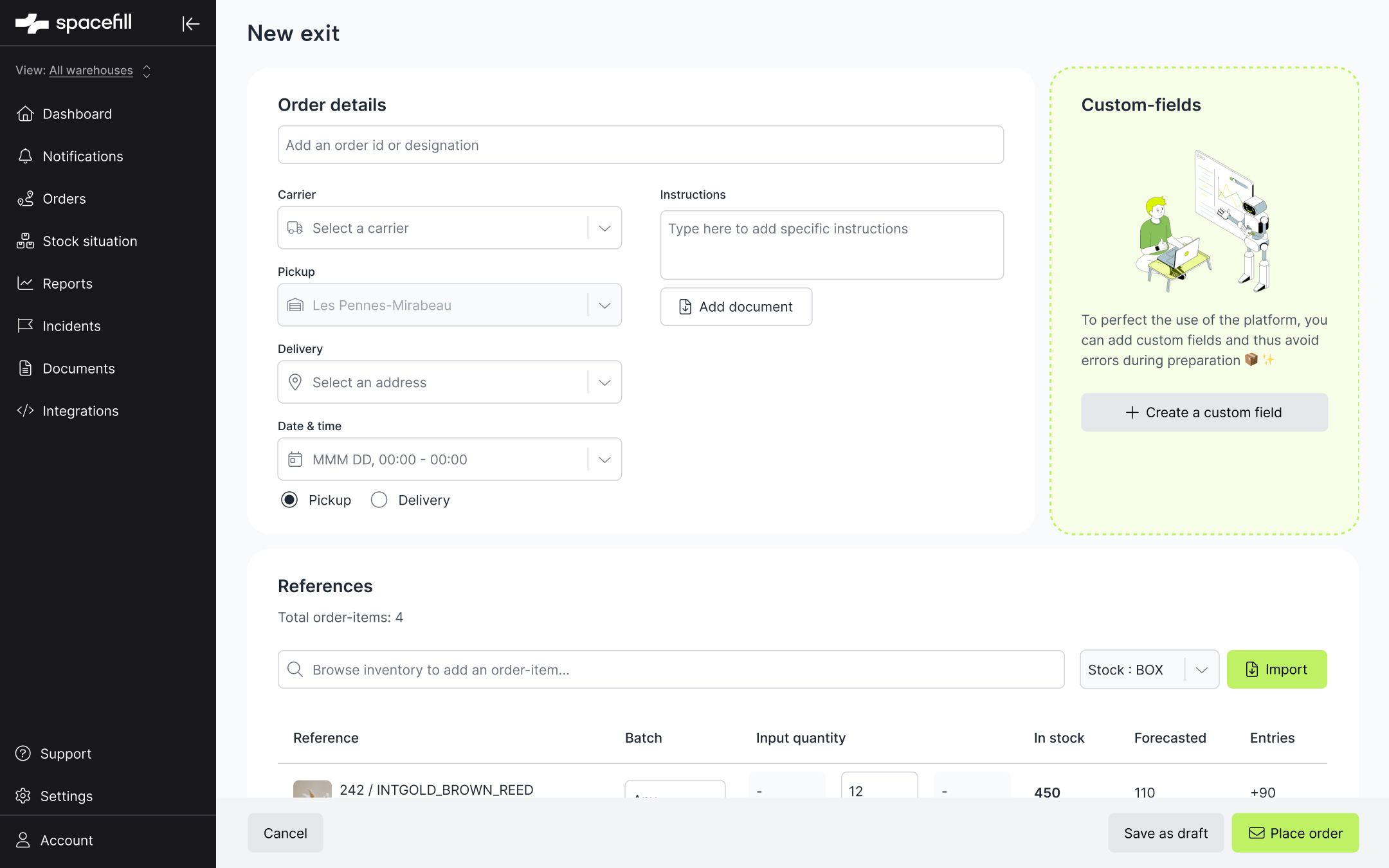Click the Incidents flag icon

pyautogui.click(x=25, y=326)
